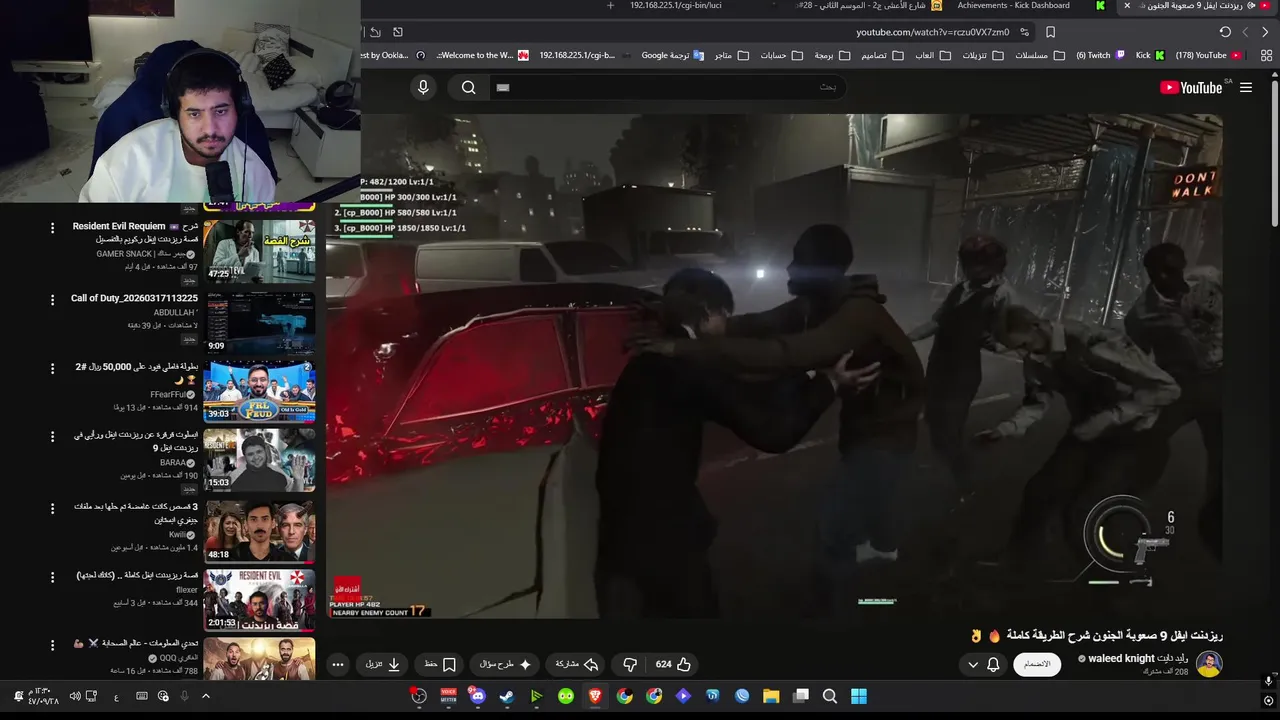Dislike the video using thumbs-down
Image resolution: width=1280 pixels, height=720 pixels.
[x=630, y=664]
